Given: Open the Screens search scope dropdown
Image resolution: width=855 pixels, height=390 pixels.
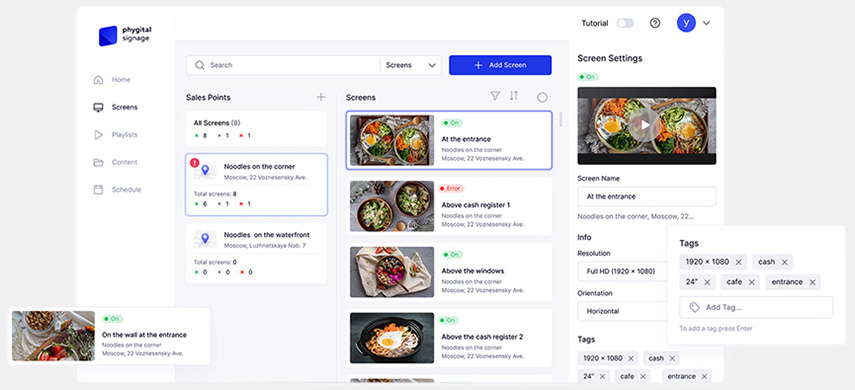Looking at the screenshot, I should [x=411, y=65].
